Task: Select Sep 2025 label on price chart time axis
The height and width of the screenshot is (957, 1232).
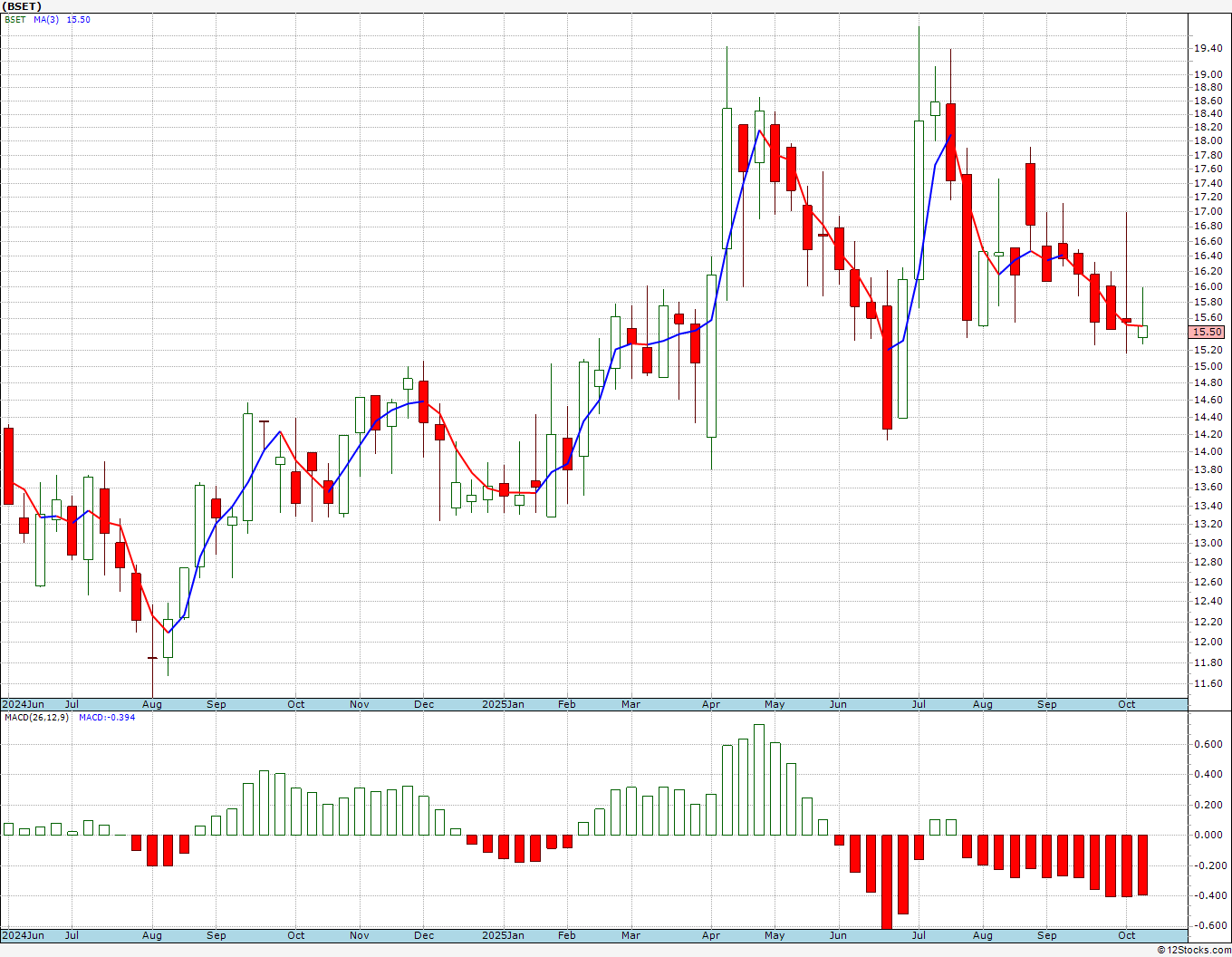Action: click(x=1047, y=704)
